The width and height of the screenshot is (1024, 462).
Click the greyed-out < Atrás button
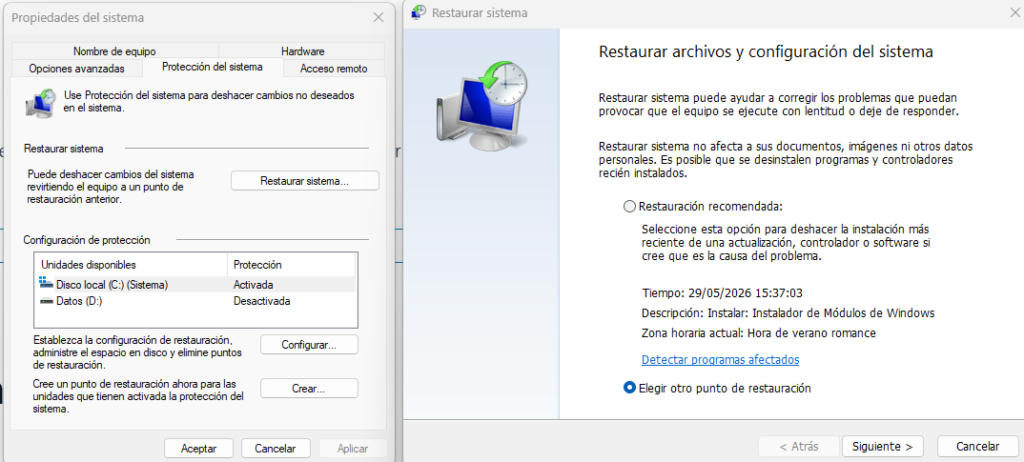(799, 446)
